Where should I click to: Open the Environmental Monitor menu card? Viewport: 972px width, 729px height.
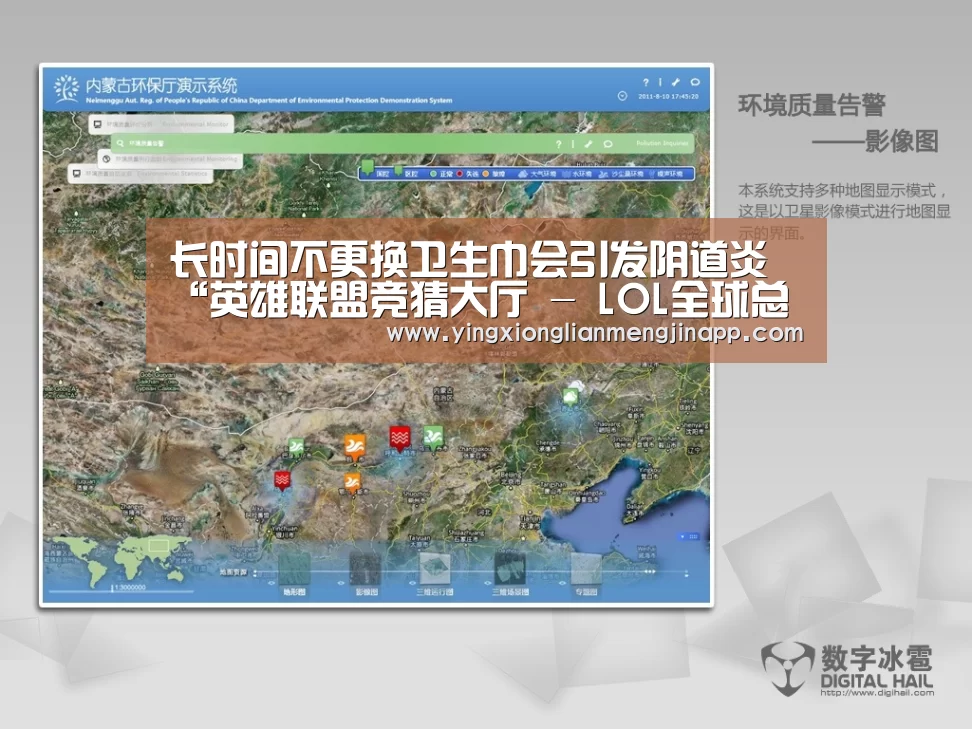click(x=161, y=124)
